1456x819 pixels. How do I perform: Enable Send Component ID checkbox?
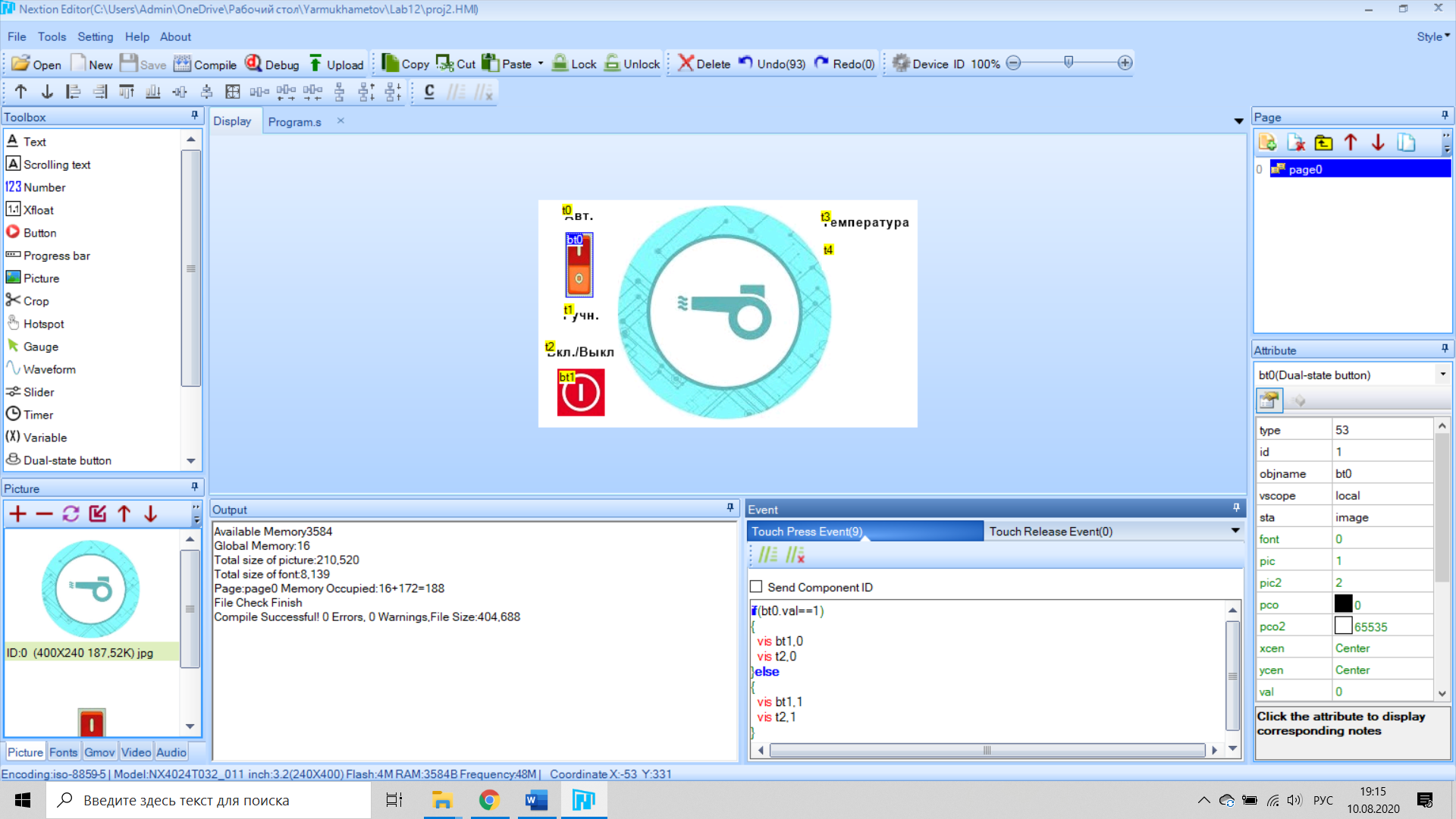point(756,587)
